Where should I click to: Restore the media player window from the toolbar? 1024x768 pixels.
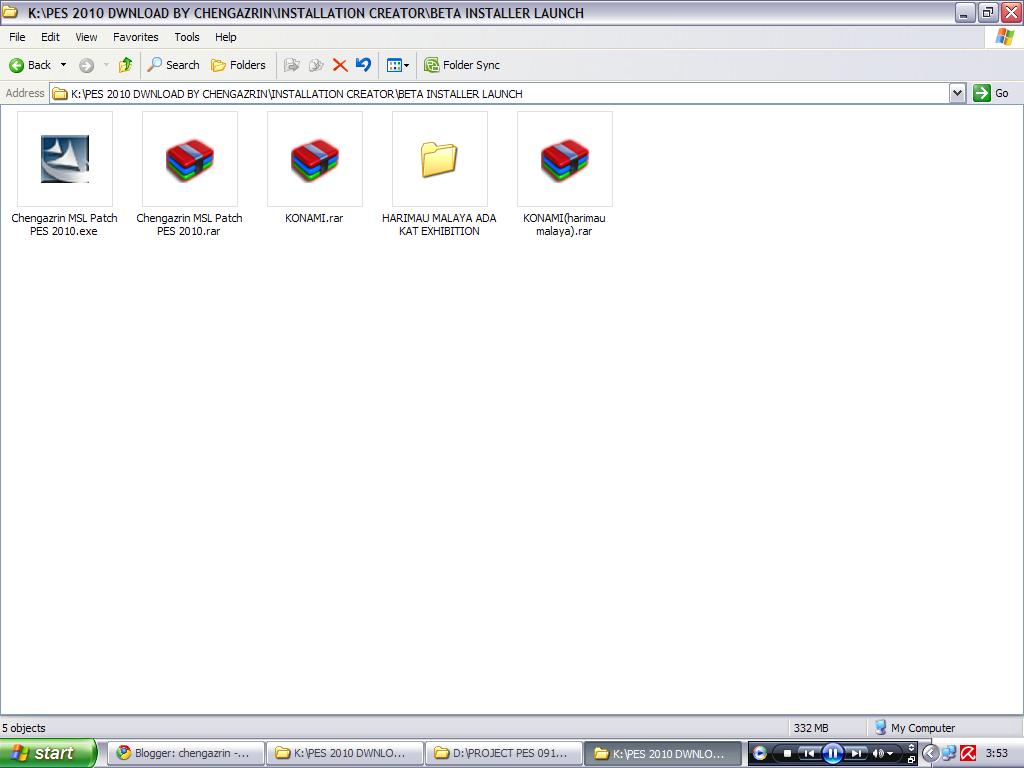[912, 760]
